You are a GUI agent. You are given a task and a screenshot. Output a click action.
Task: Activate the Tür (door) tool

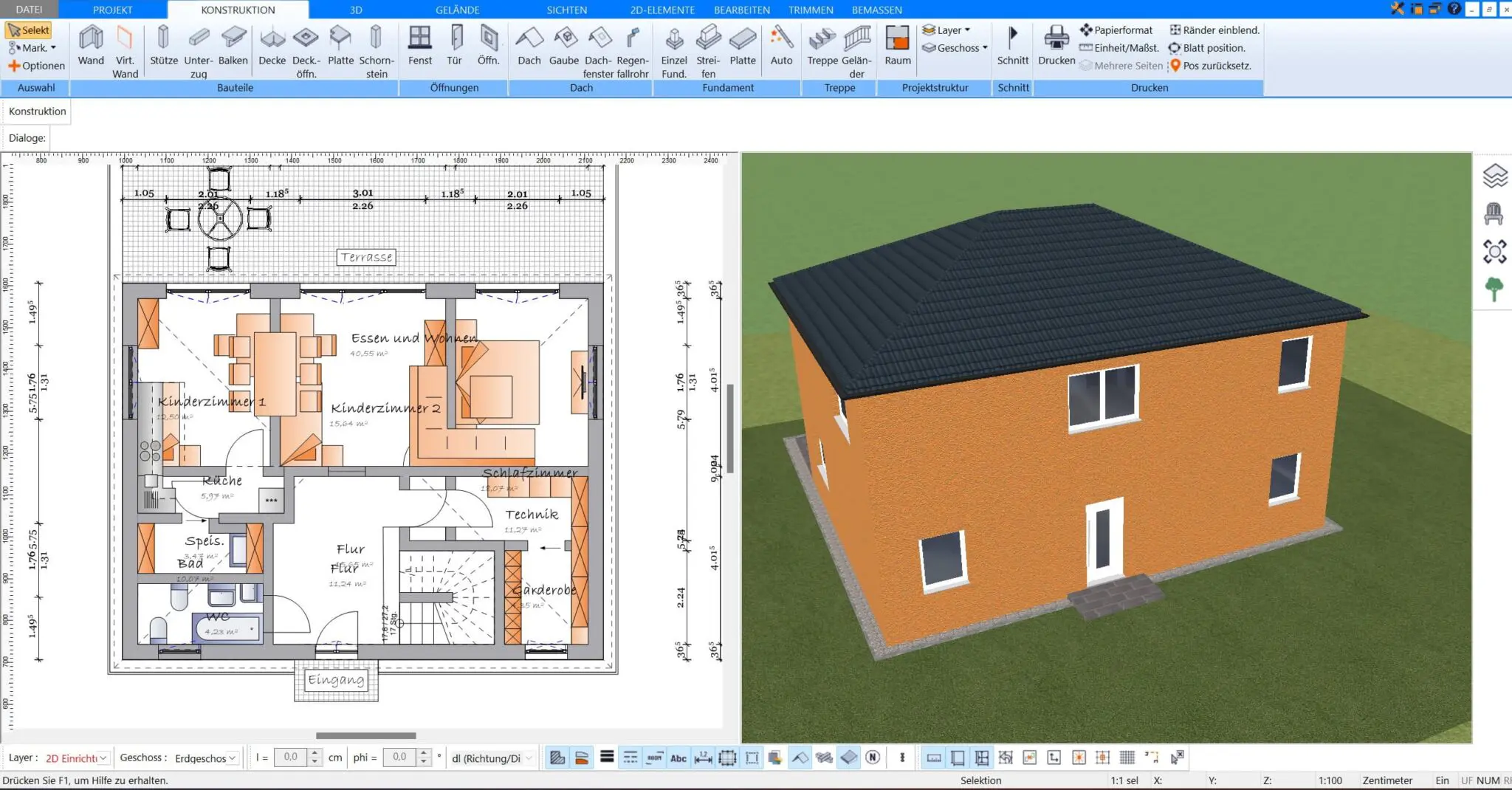click(453, 46)
